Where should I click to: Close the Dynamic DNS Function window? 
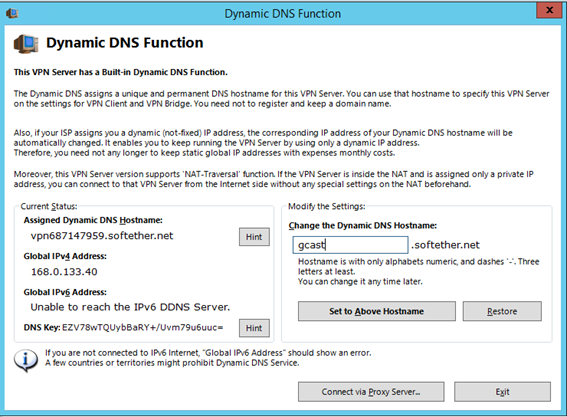pos(549,10)
